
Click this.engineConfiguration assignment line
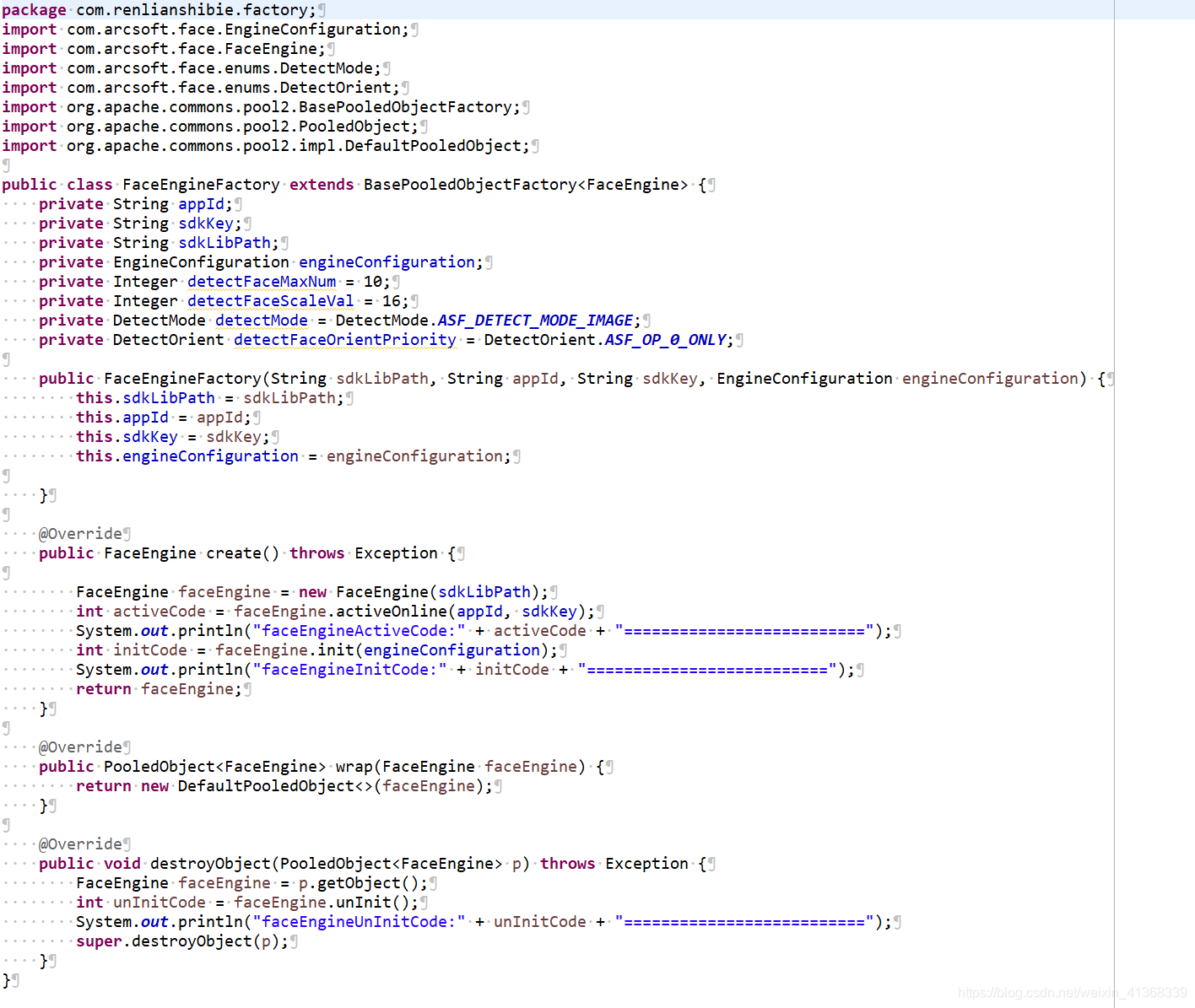(x=294, y=456)
